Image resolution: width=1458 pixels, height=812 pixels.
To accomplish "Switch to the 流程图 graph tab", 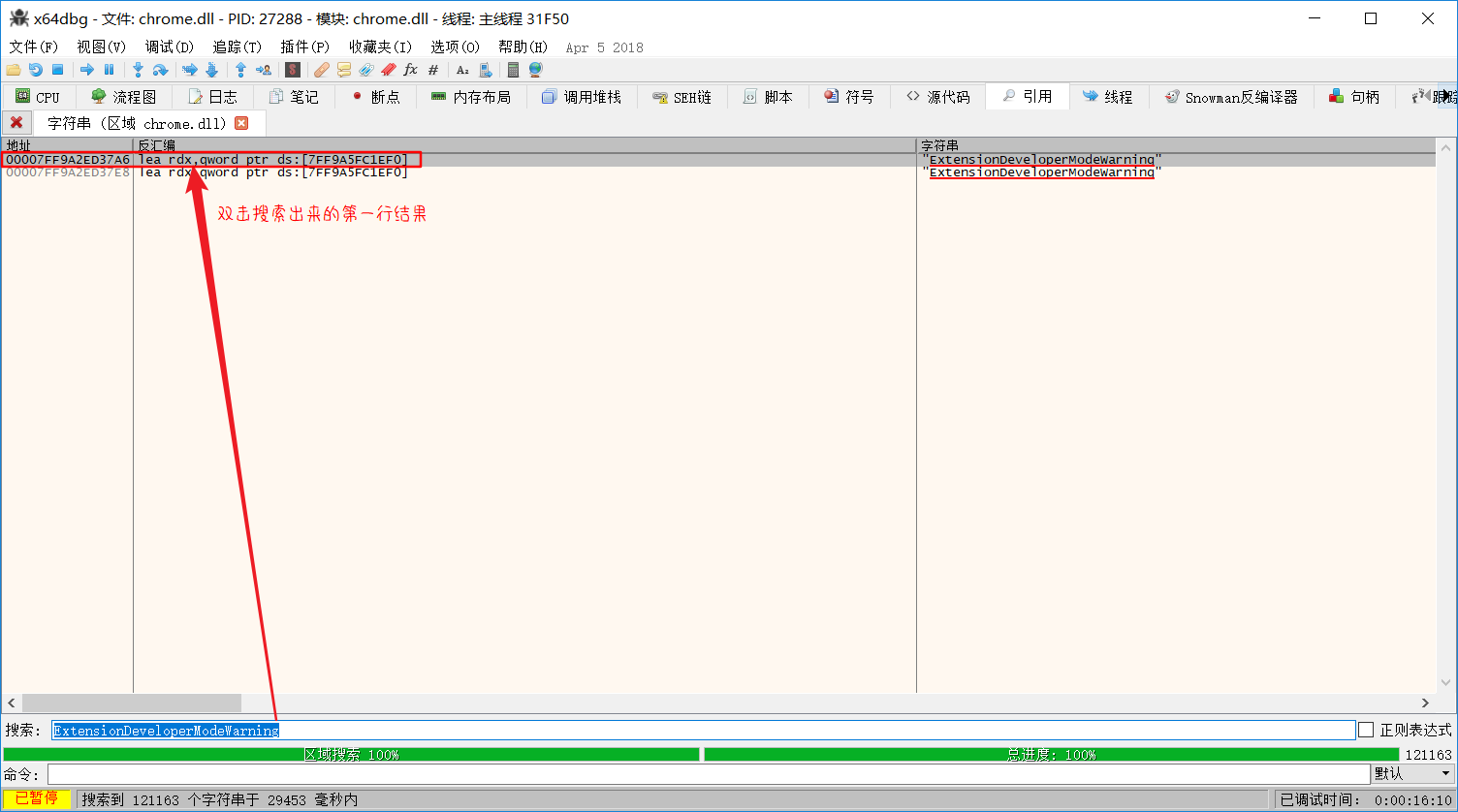I will coord(123,97).
